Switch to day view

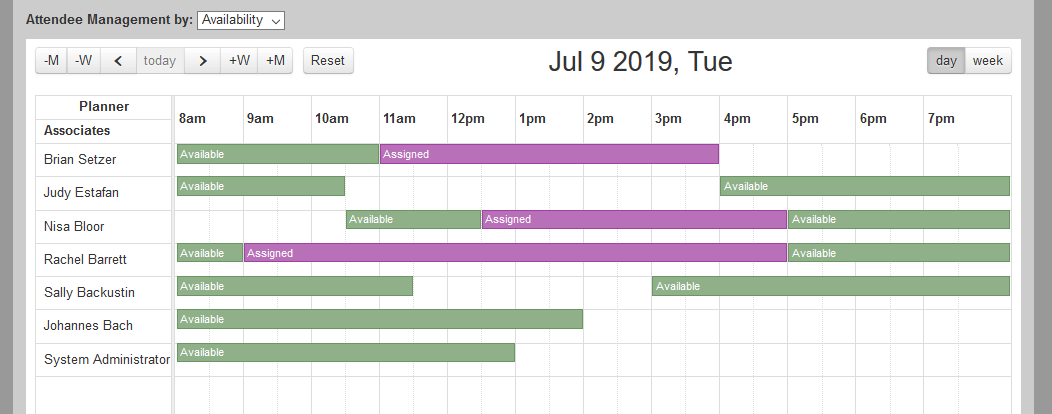click(x=946, y=60)
